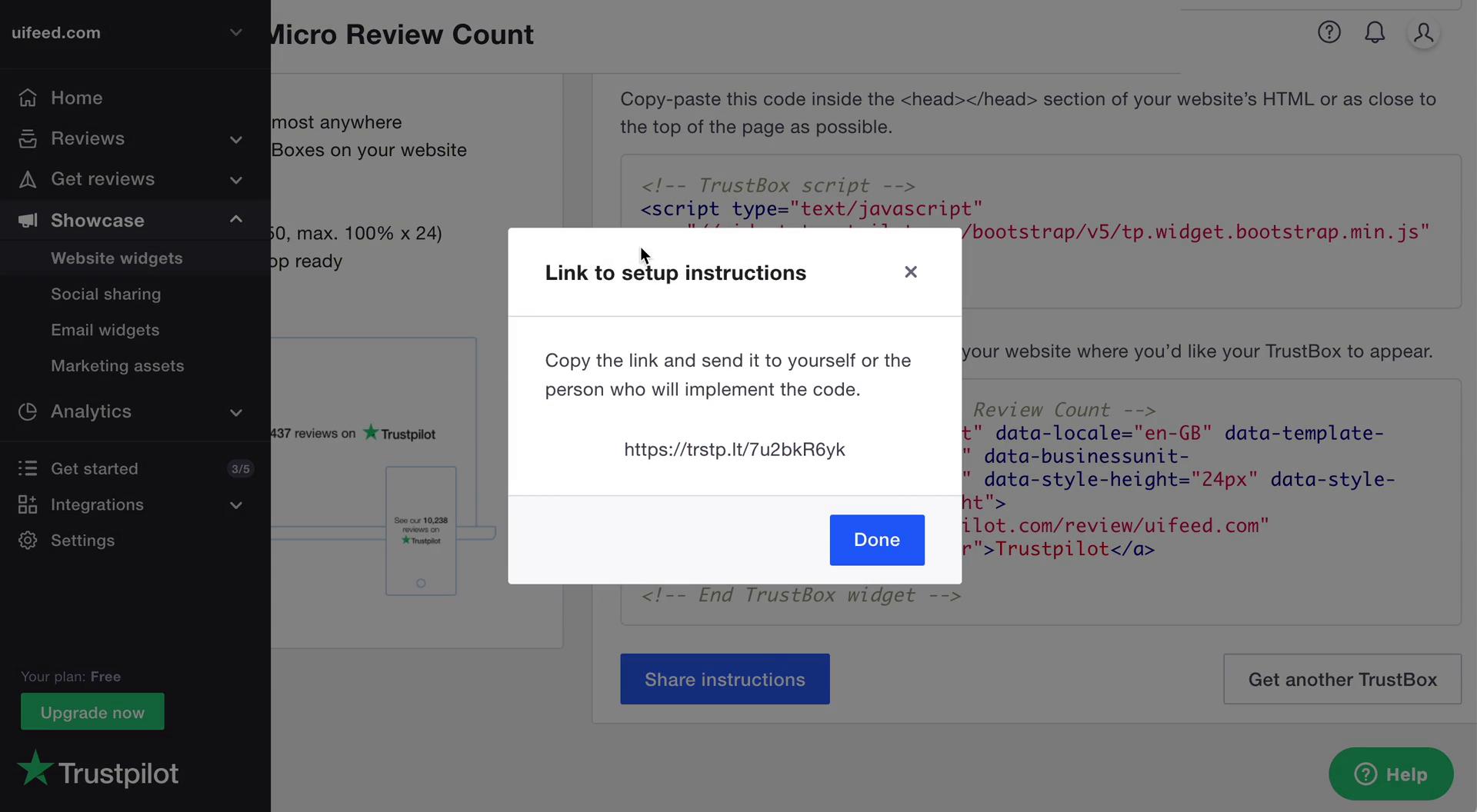Viewport: 1477px width, 812px height.
Task: Open notifications bell icon
Action: pos(1375,32)
